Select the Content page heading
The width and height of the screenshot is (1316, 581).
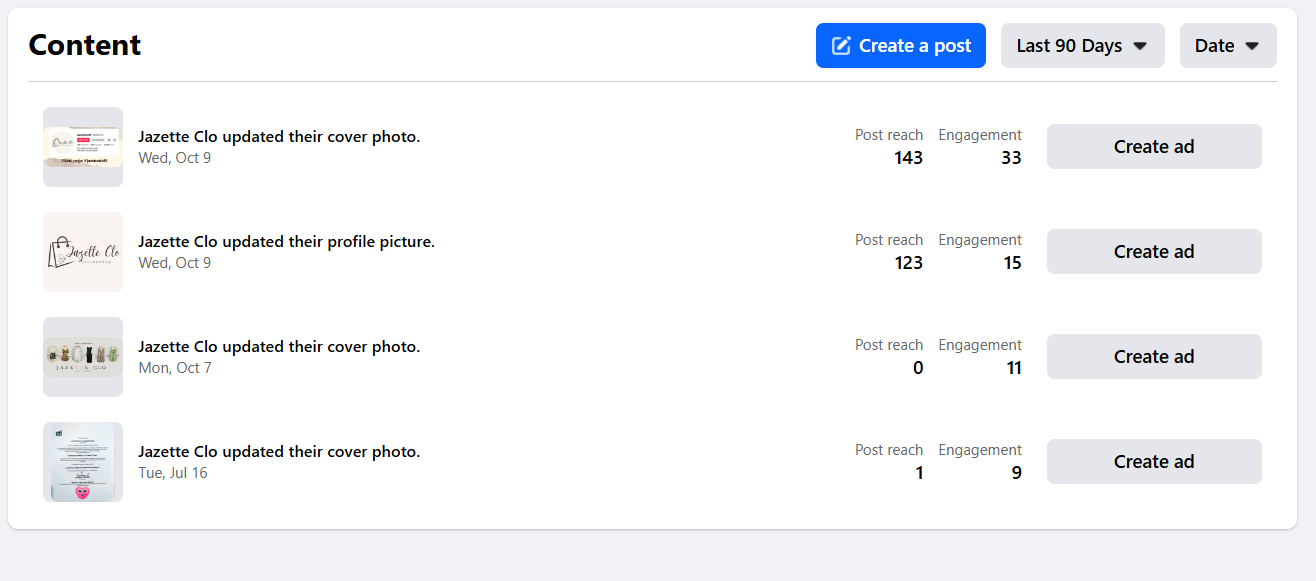pos(84,45)
